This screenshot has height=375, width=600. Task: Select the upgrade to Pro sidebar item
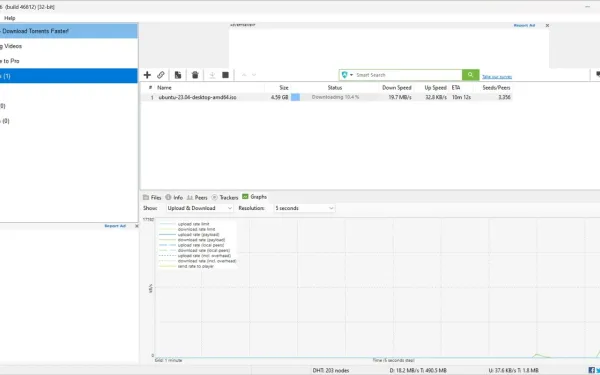coord(68,61)
